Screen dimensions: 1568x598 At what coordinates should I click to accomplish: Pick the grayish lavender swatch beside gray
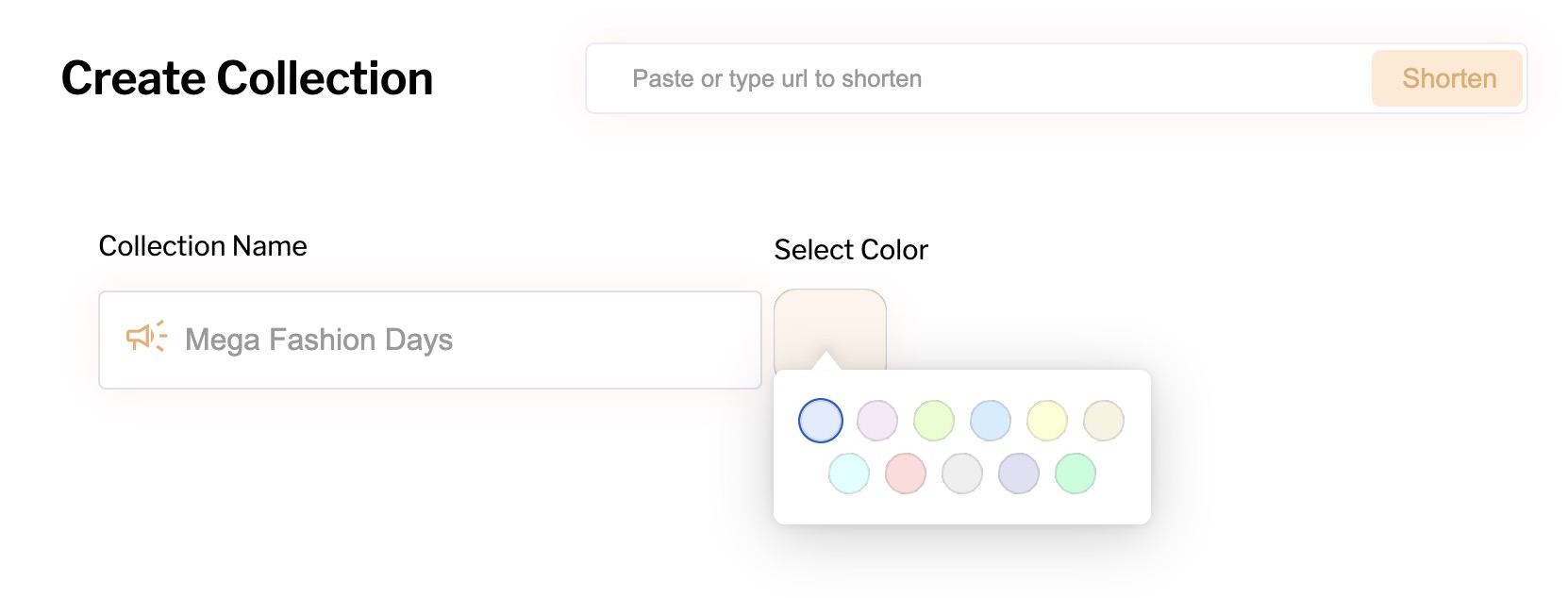(1019, 473)
